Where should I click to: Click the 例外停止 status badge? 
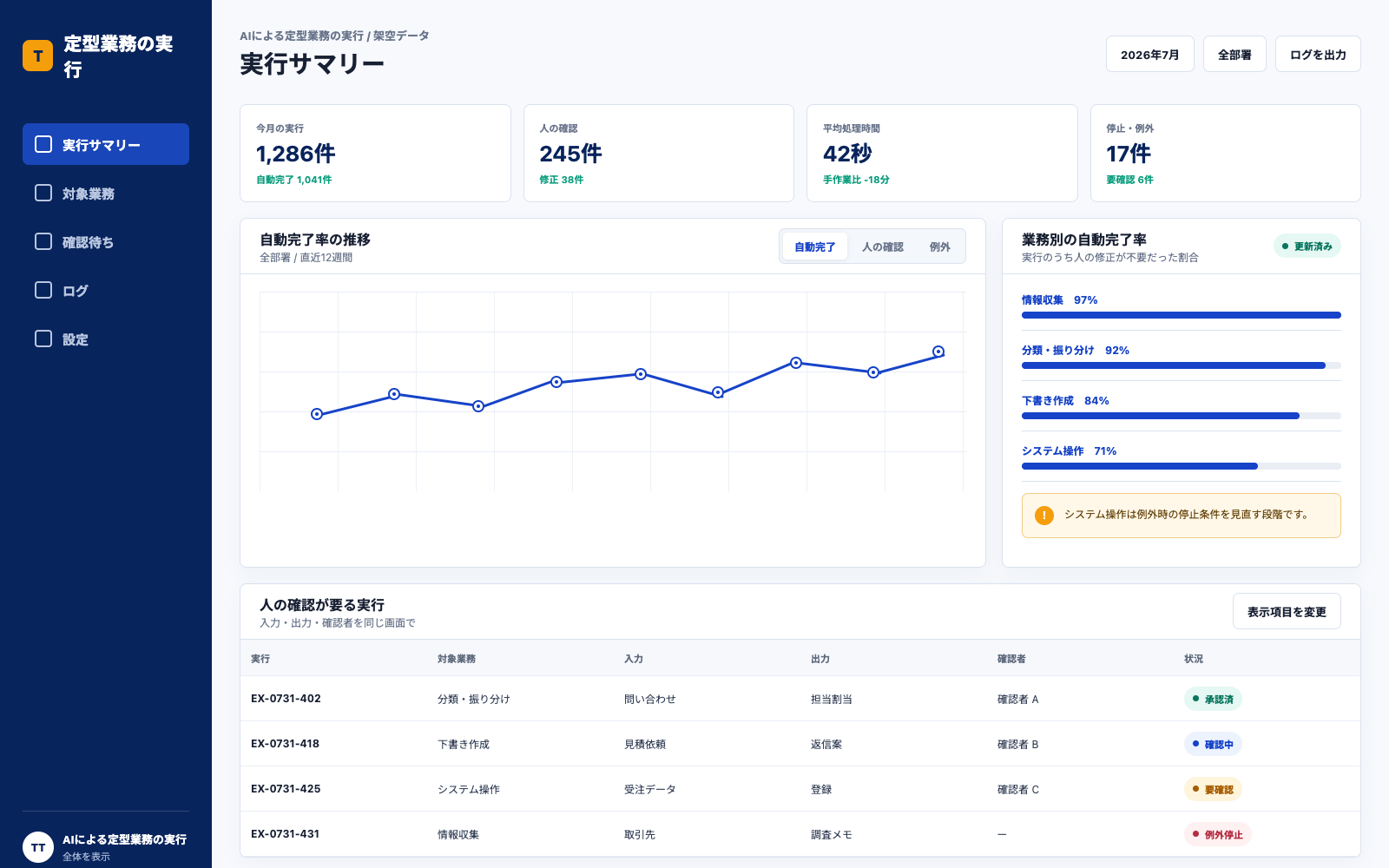click(1217, 834)
